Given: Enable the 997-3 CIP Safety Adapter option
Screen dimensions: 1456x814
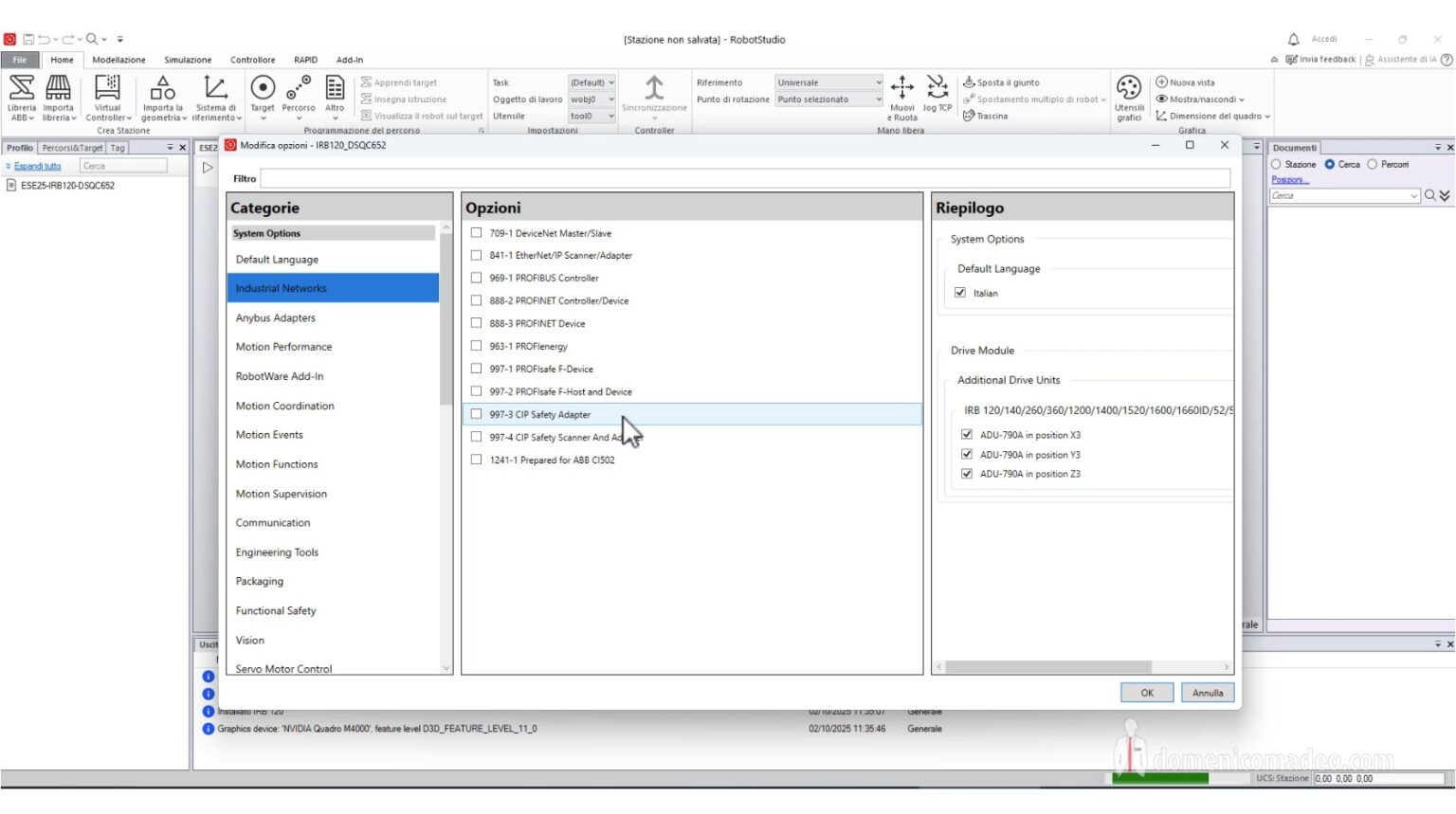Looking at the screenshot, I should pos(476,413).
